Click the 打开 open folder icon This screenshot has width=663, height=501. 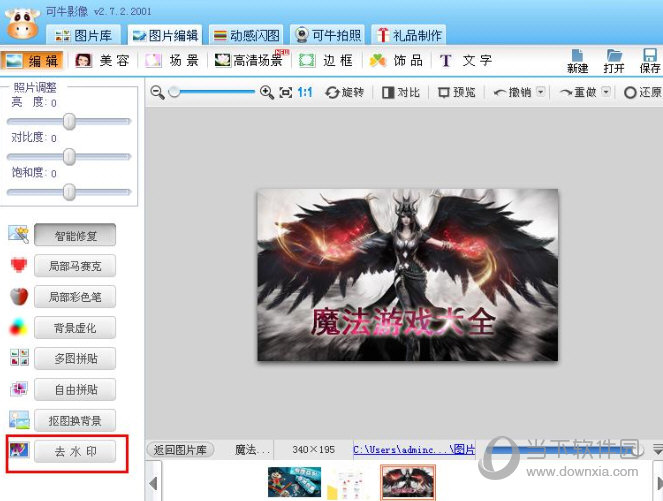click(614, 60)
